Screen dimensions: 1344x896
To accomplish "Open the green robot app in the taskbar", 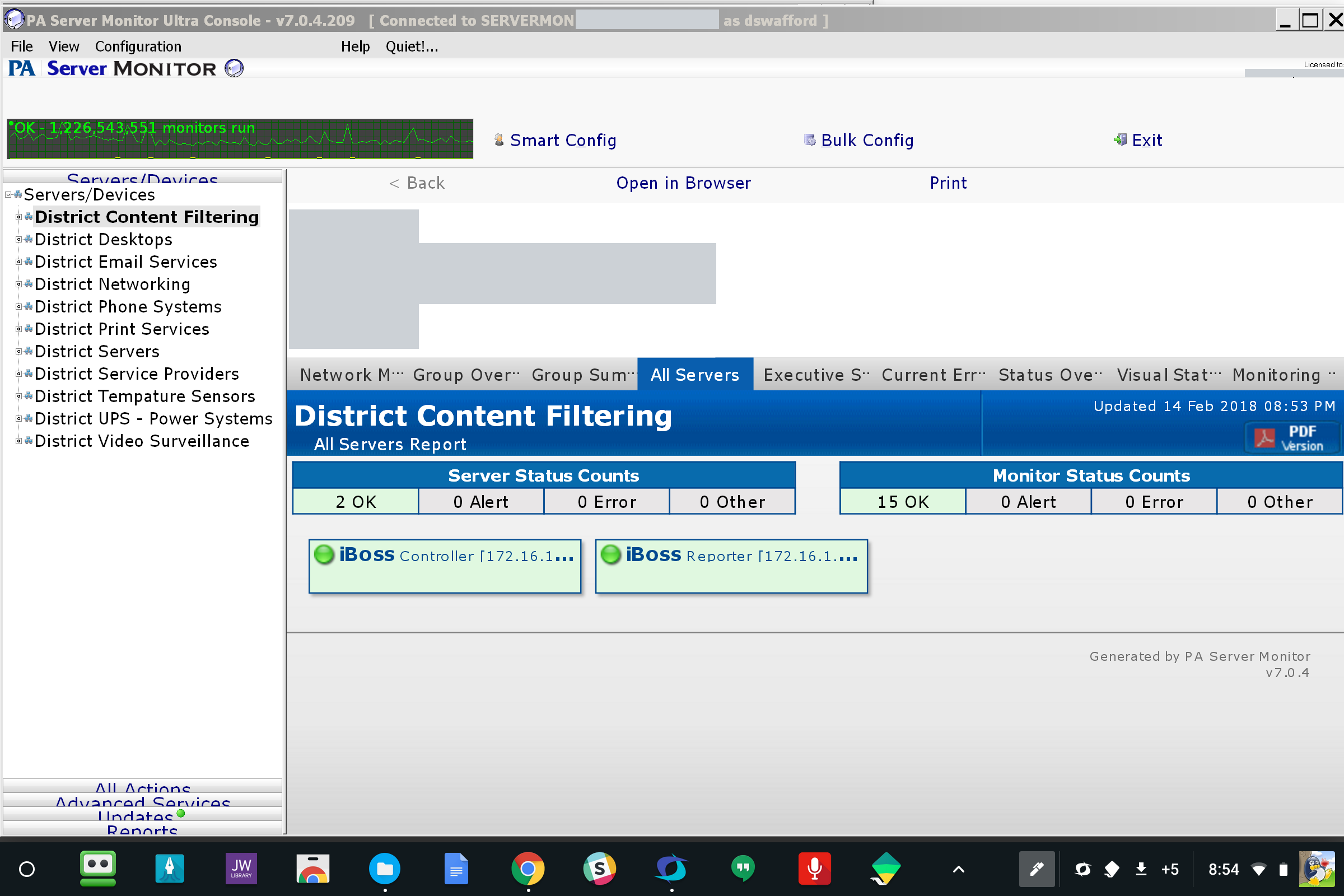I will (97, 869).
